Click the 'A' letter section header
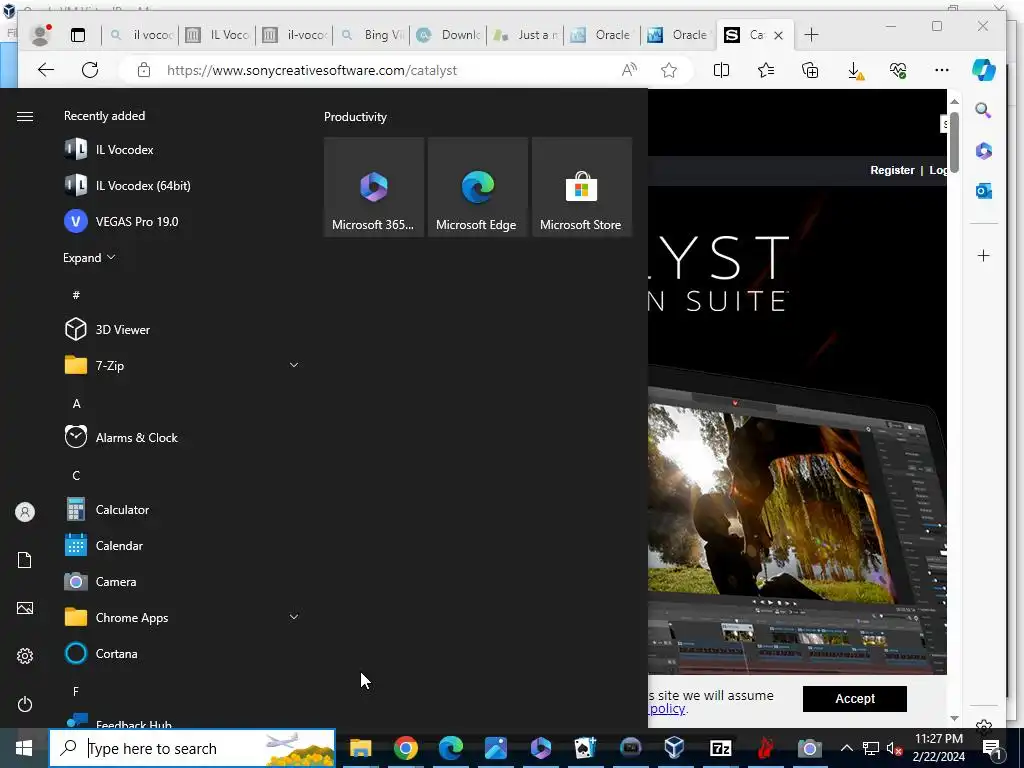1024x768 pixels. [x=76, y=404]
